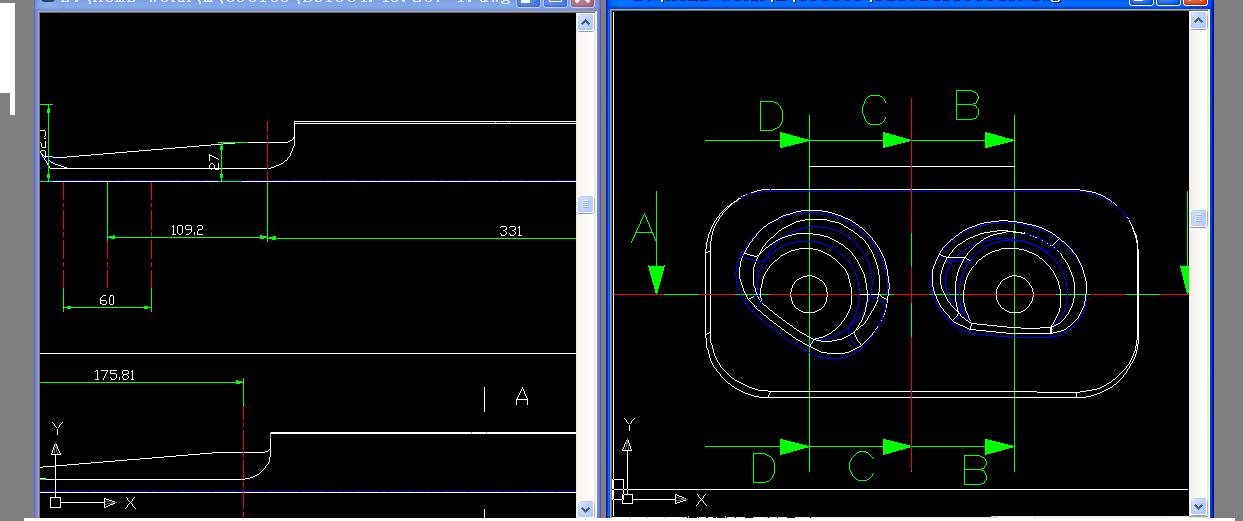Click the Y axis label in the left window
Screen dimensions: 1243x521
tap(57, 428)
